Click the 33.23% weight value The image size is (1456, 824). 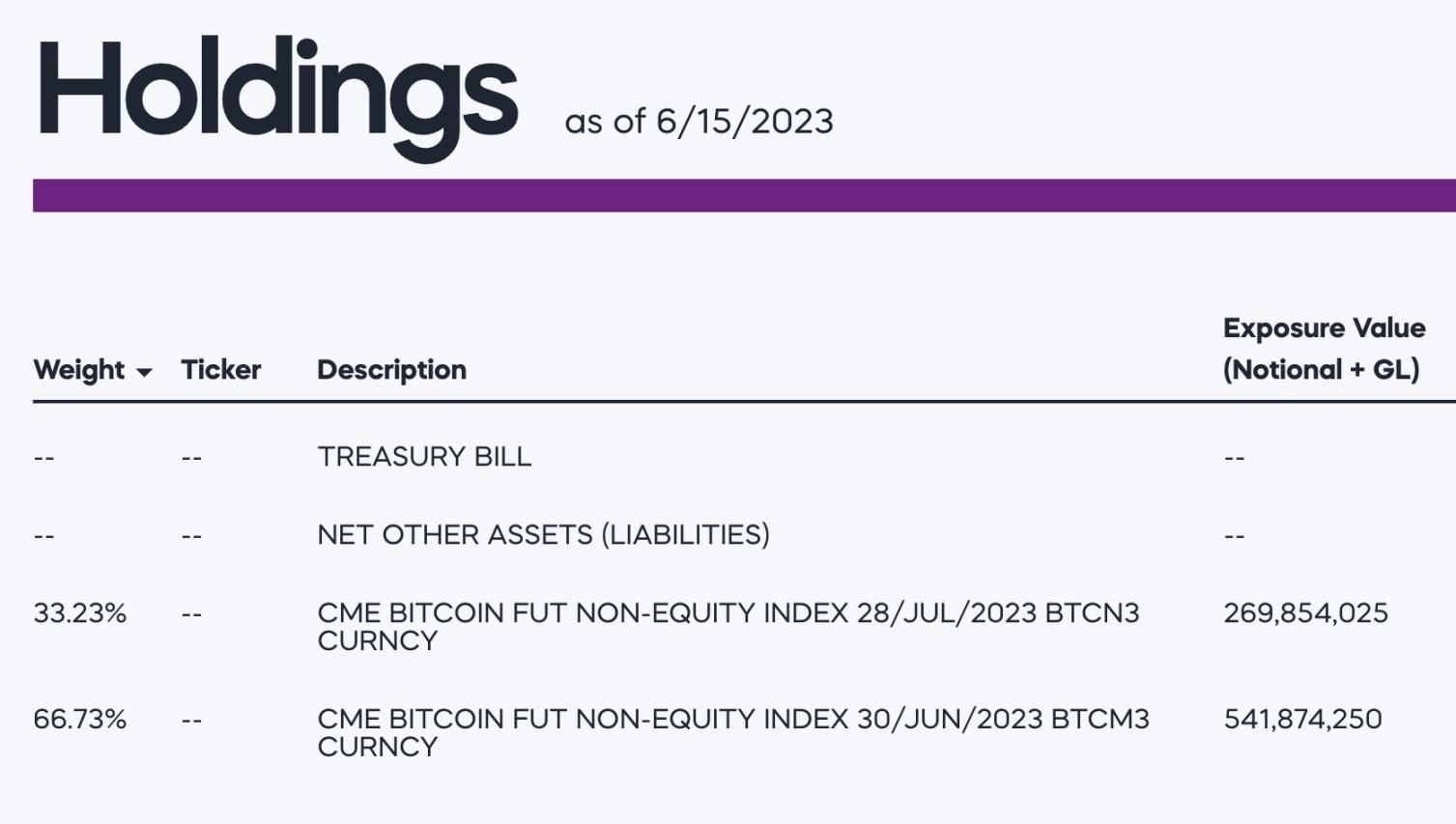pyautogui.click(x=79, y=613)
